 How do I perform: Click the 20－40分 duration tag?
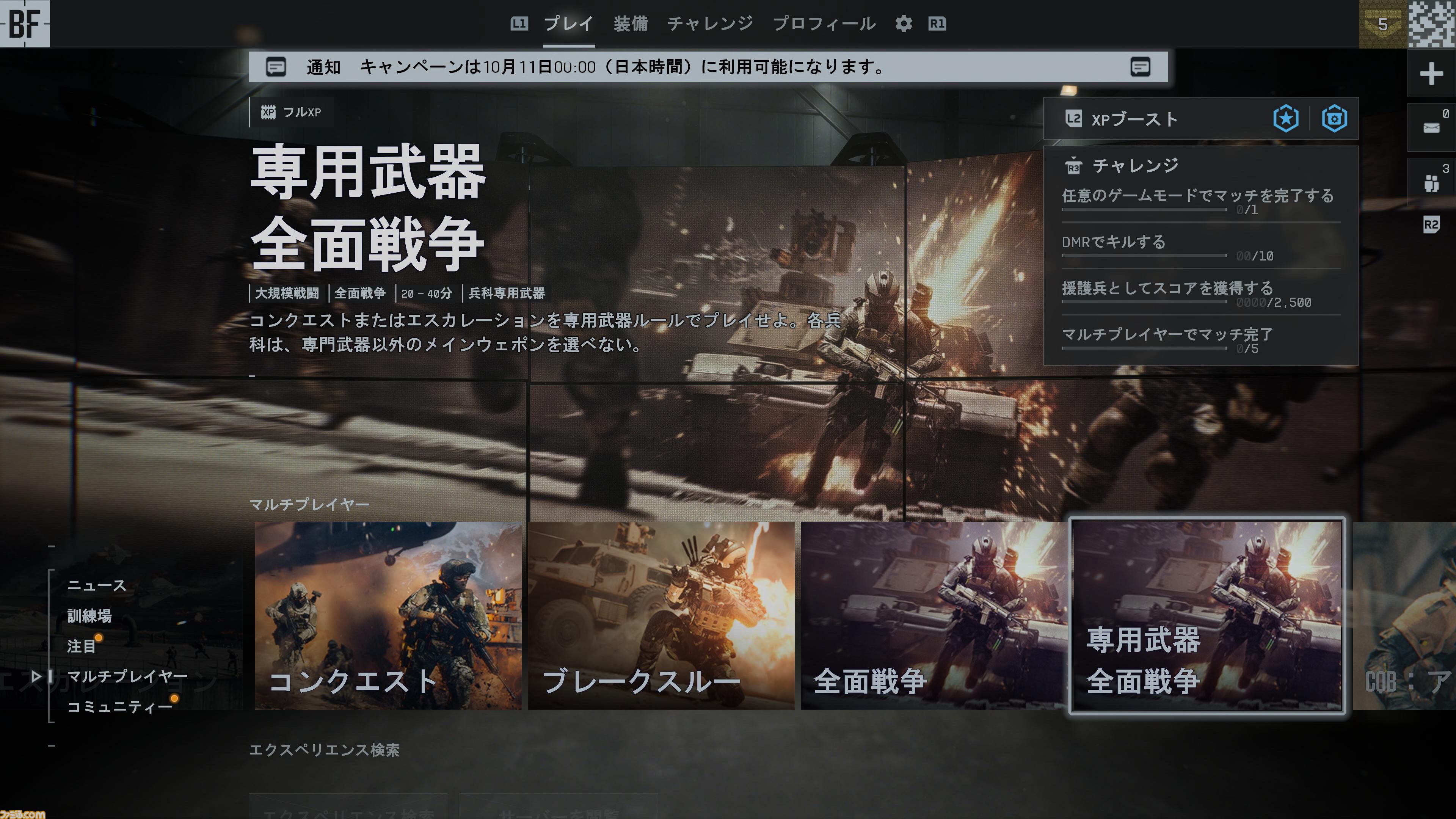coord(427,293)
